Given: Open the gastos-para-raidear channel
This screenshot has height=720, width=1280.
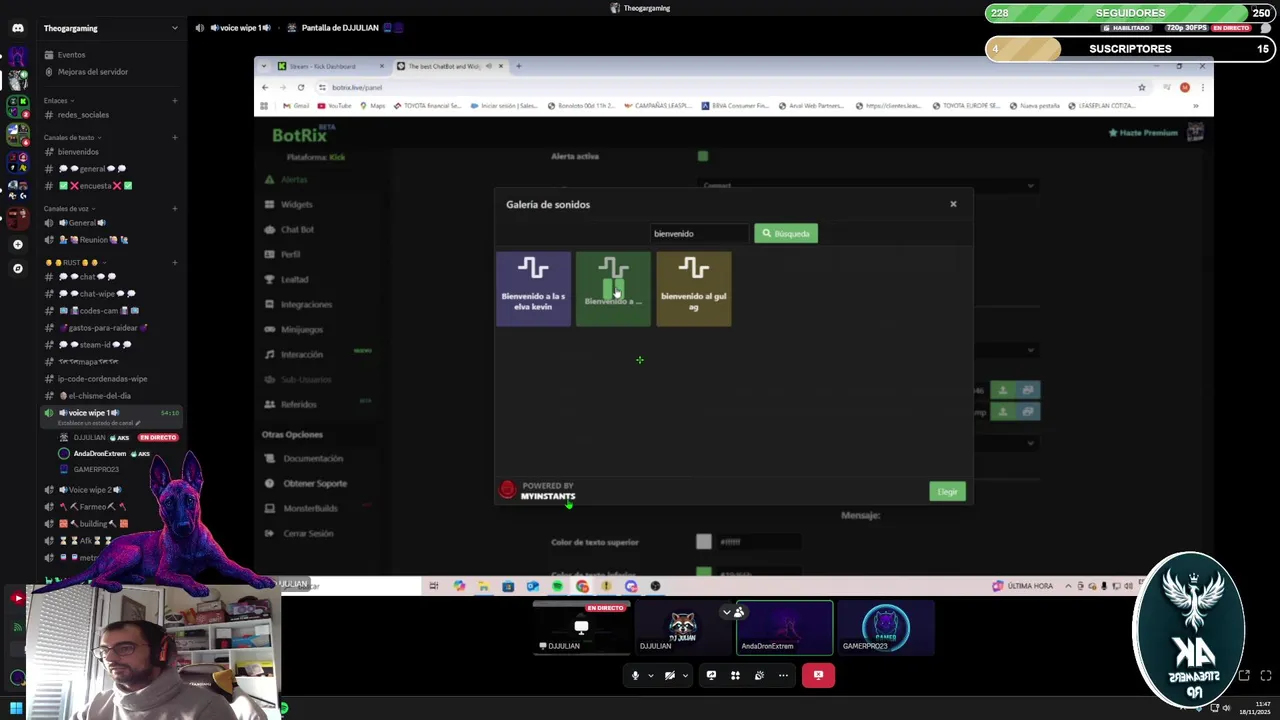Looking at the screenshot, I should click(103, 328).
